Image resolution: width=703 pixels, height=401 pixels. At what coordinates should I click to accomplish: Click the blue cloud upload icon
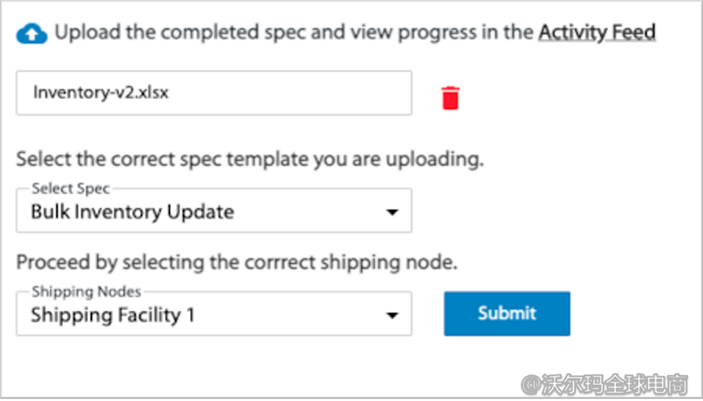tap(32, 33)
